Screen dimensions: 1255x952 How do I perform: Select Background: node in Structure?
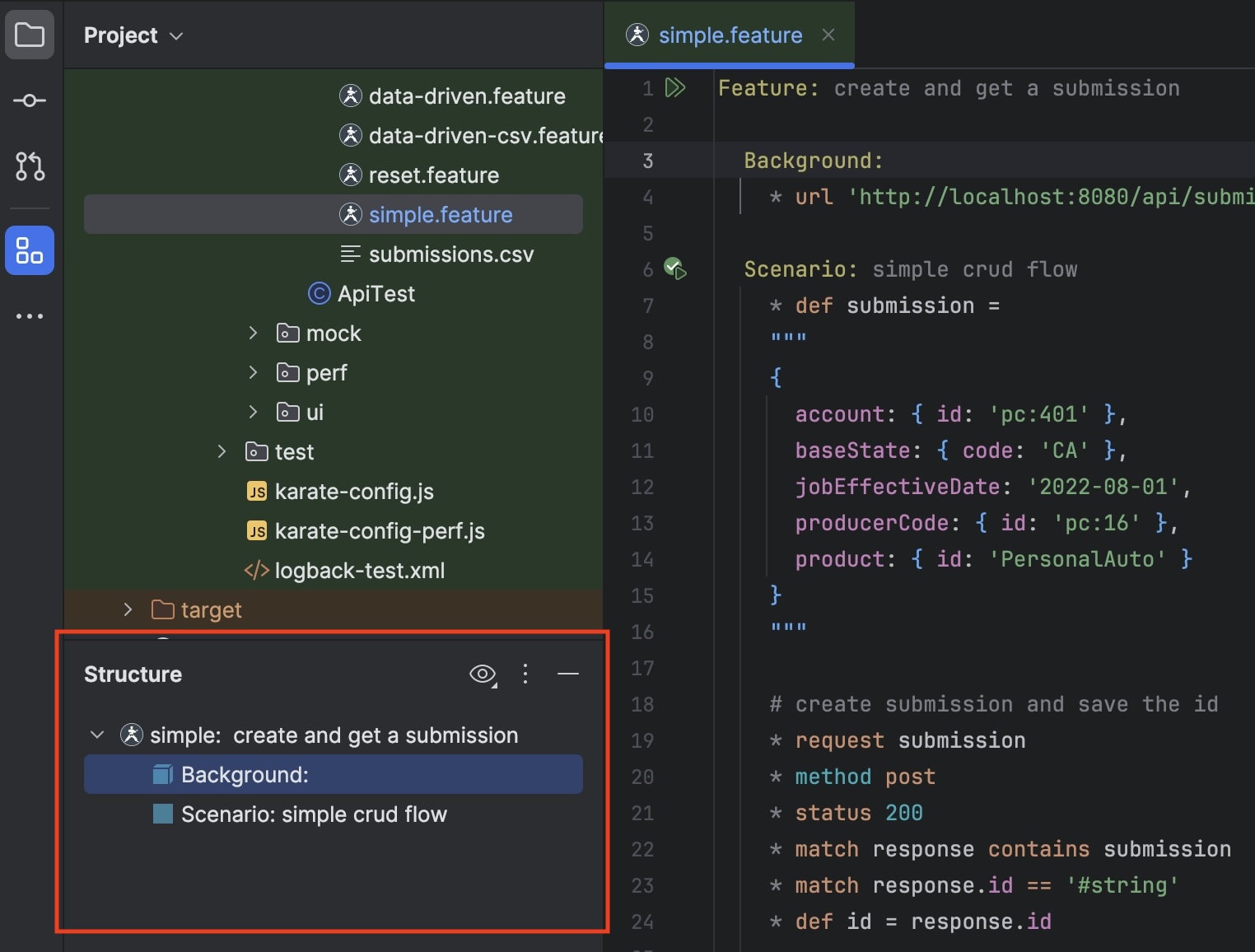334,775
